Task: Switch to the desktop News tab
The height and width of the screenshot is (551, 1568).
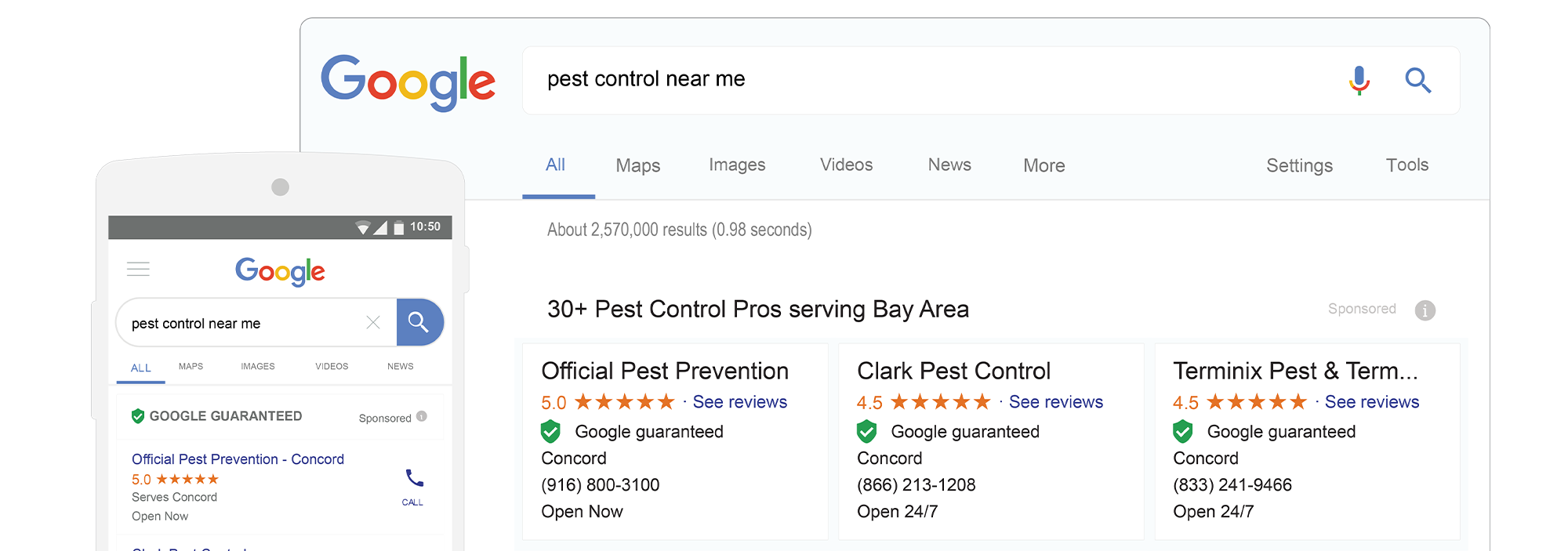Action: [949, 165]
